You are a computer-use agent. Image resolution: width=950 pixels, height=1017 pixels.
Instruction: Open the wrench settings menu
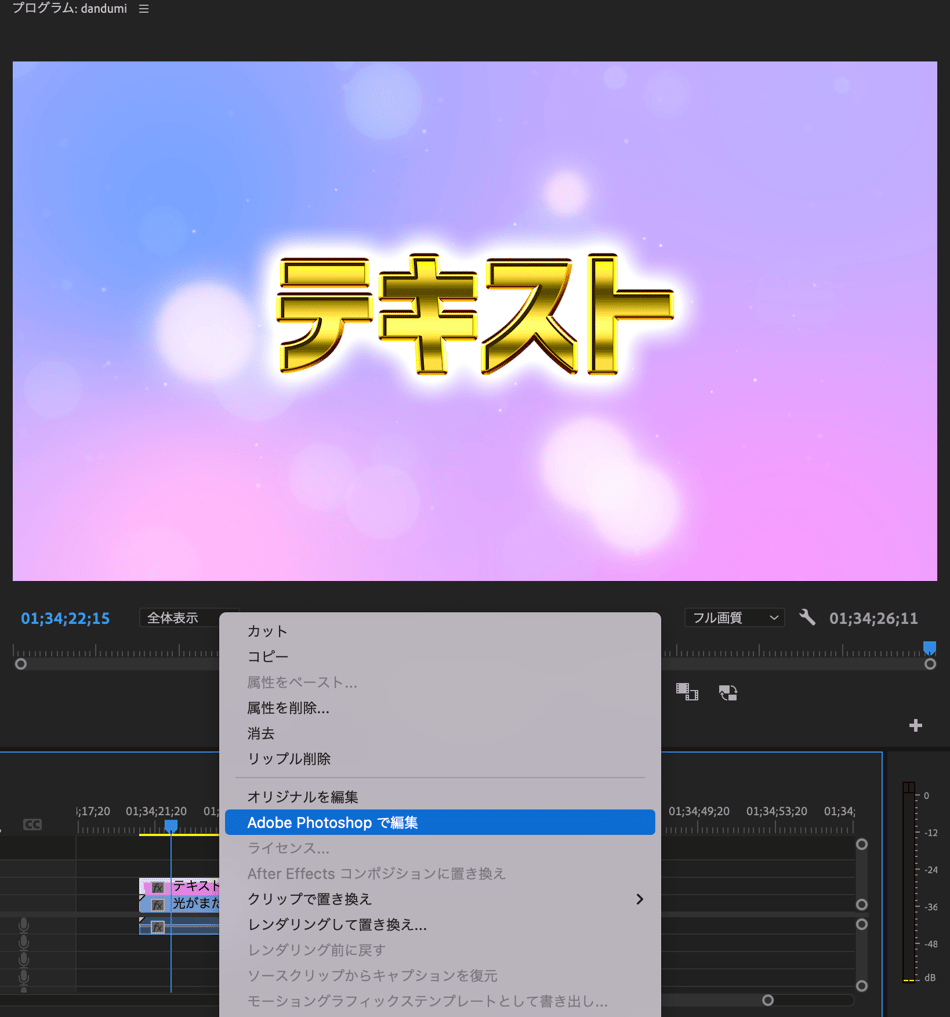807,617
